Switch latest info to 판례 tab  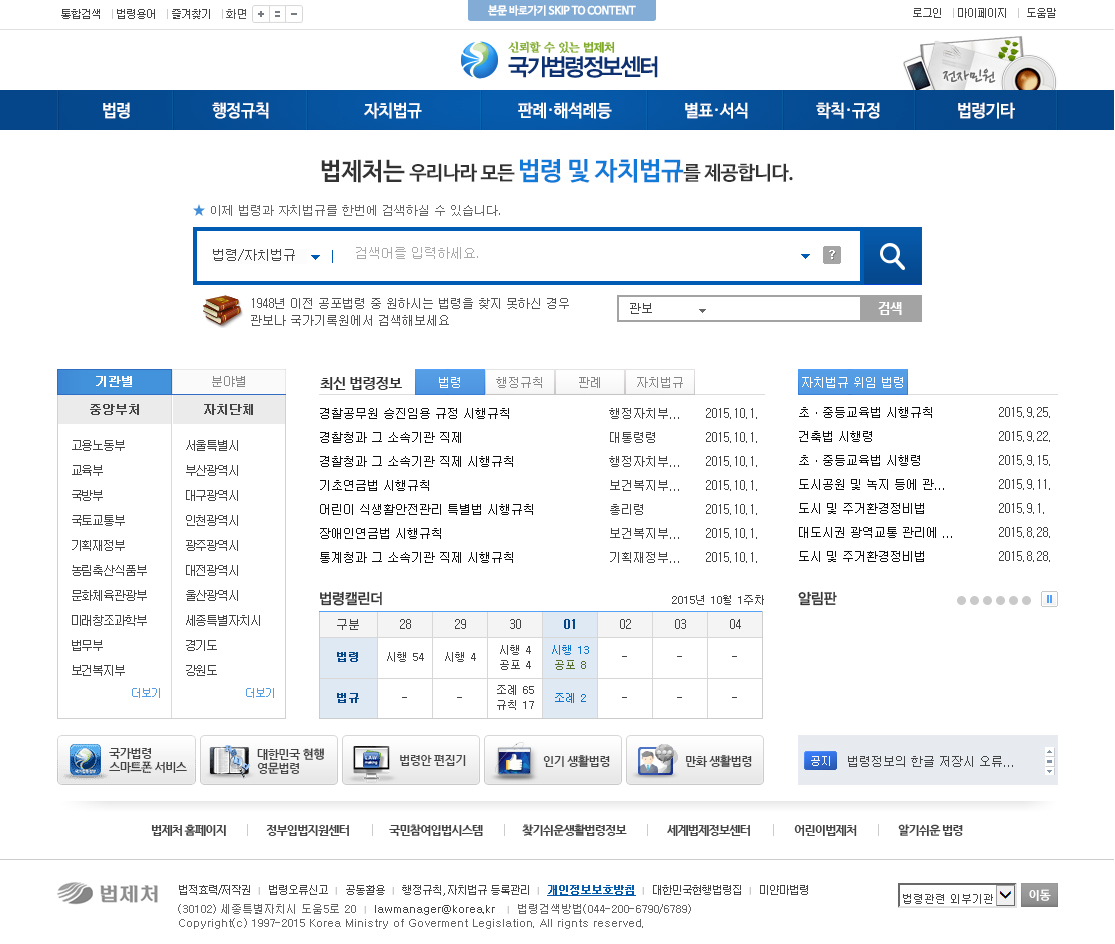point(589,382)
